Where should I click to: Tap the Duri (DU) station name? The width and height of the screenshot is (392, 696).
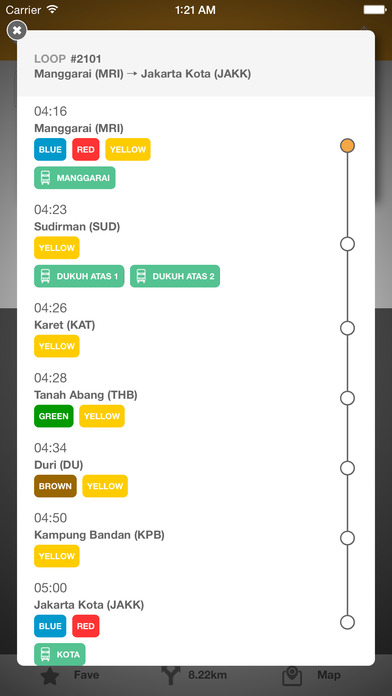pos(59,465)
